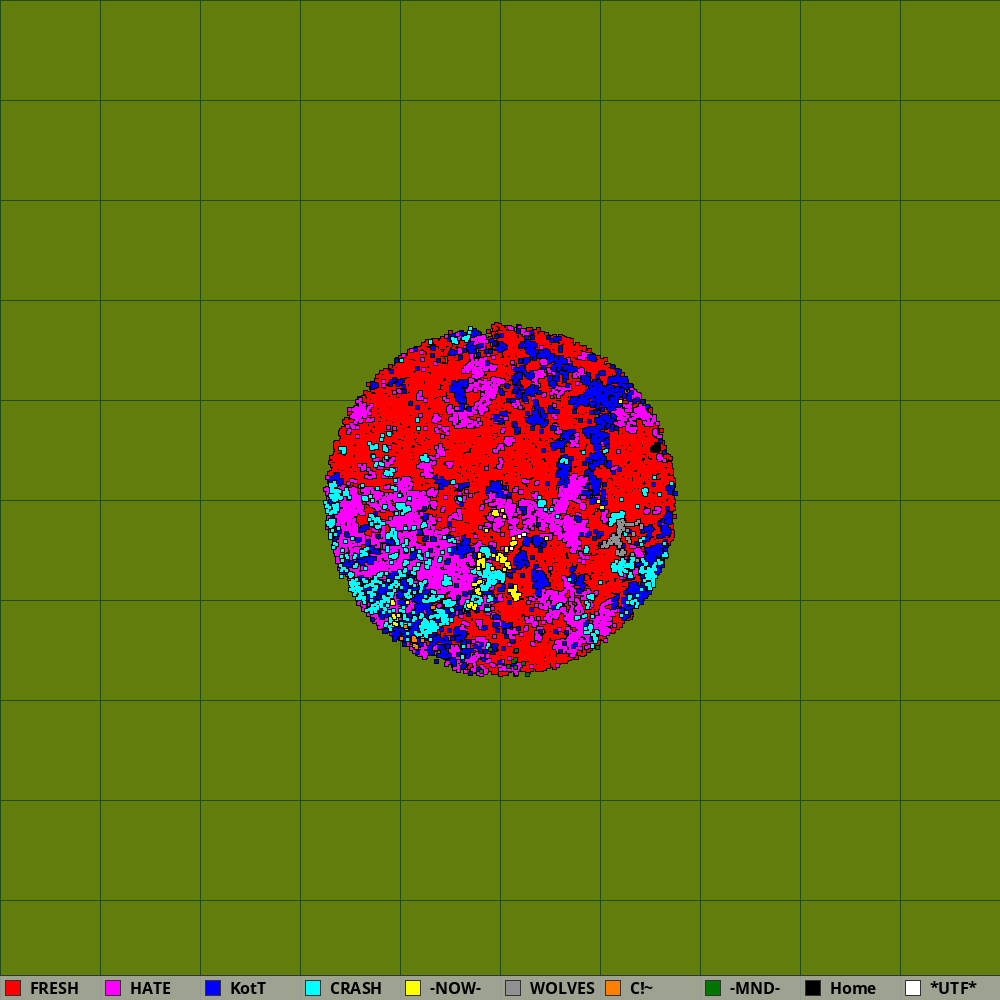Click the white *UTF* legend swatch

[913, 988]
